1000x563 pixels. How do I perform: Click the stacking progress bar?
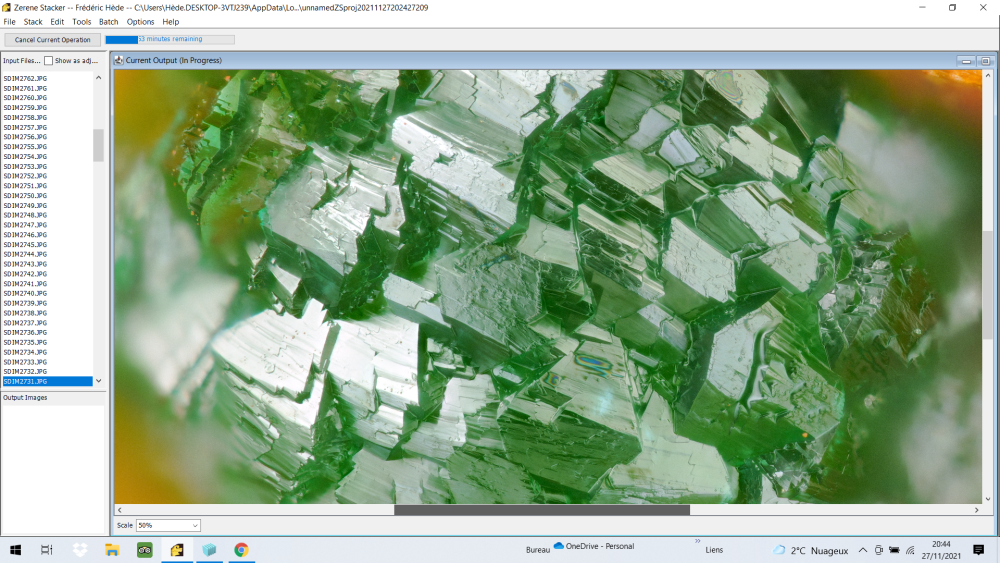click(x=170, y=40)
